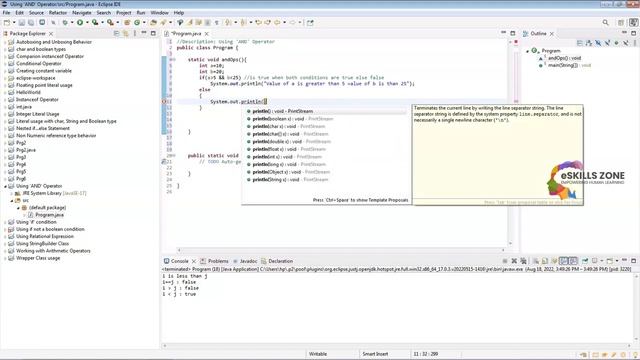Click the Back navigation arrow icon
640x360 pixels.
pyautogui.click(x=277, y=23)
